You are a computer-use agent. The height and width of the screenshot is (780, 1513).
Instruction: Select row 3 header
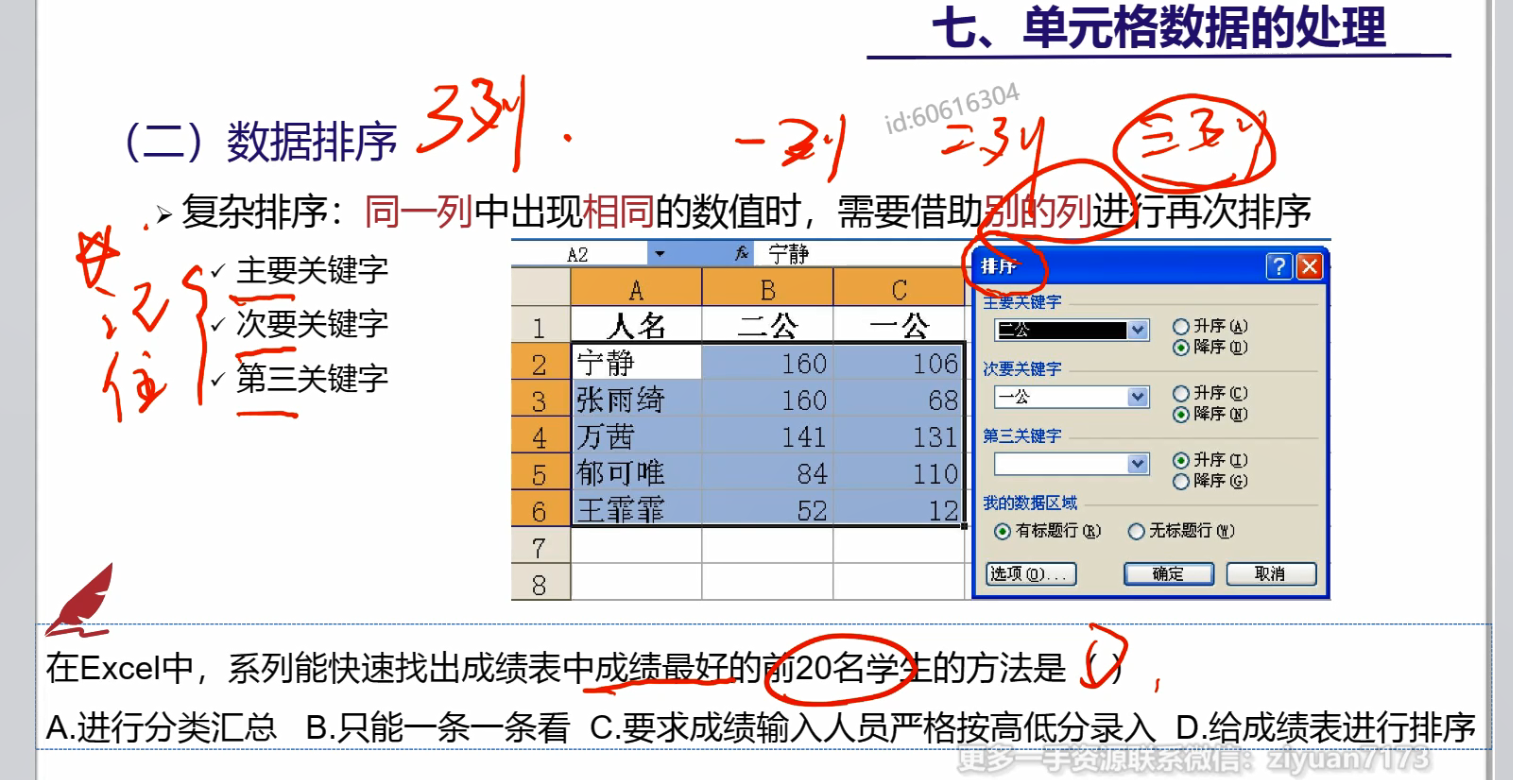point(540,400)
